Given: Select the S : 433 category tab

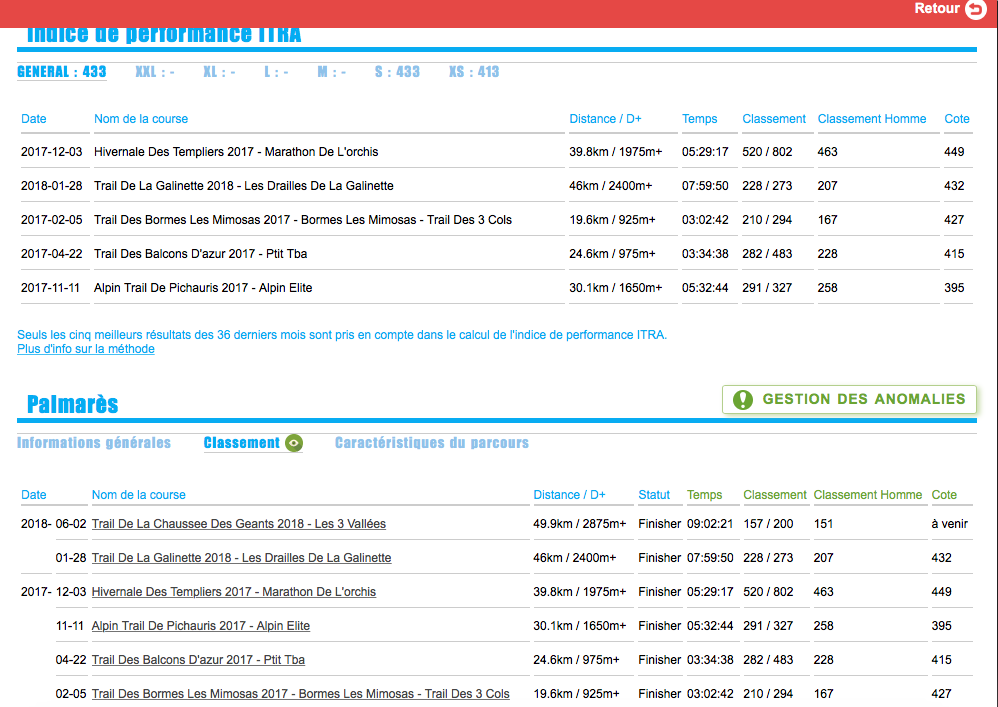Looking at the screenshot, I should click(x=397, y=72).
